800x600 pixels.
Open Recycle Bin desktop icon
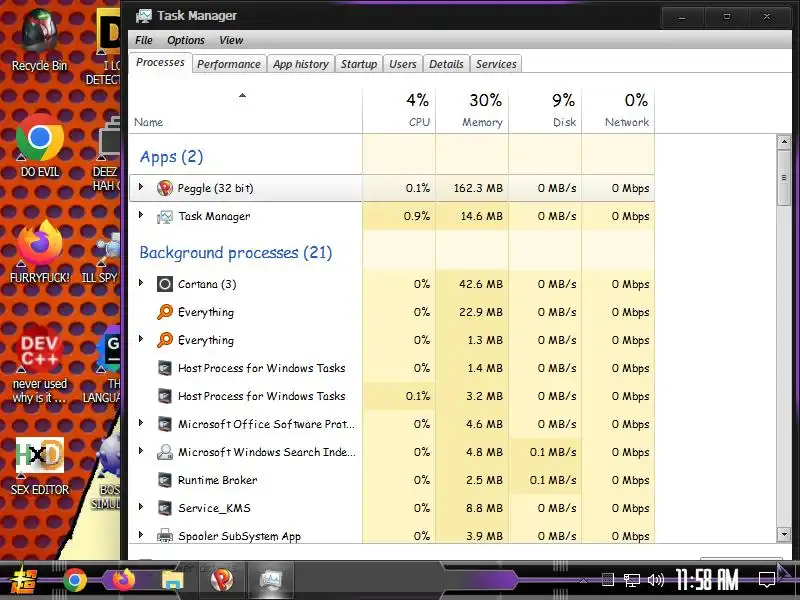39,41
